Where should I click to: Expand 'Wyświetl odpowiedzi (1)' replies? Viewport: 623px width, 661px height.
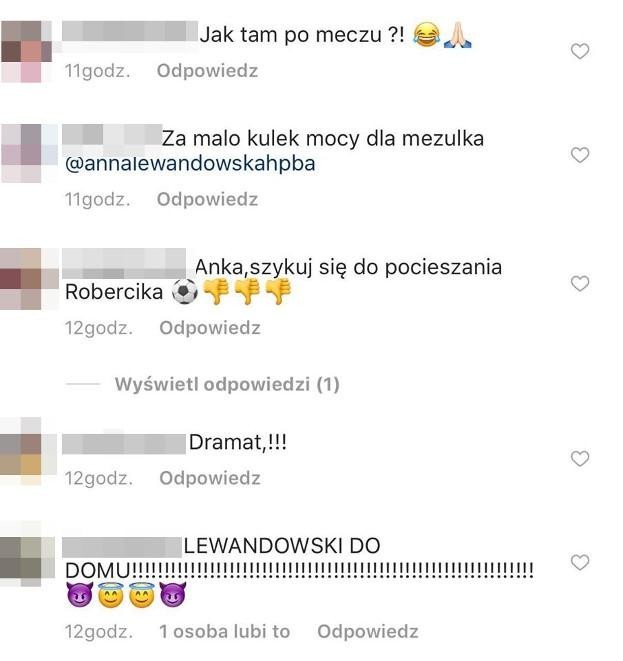pyautogui.click(x=227, y=384)
